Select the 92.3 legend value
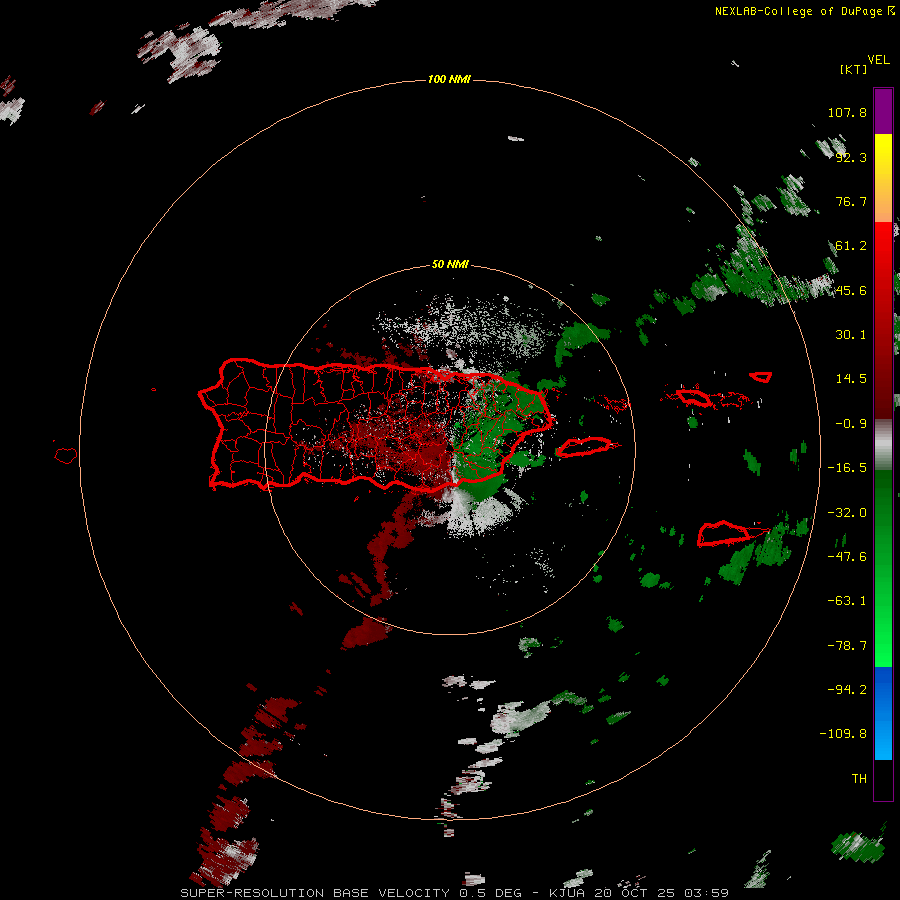This screenshot has width=900, height=900. [x=851, y=157]
